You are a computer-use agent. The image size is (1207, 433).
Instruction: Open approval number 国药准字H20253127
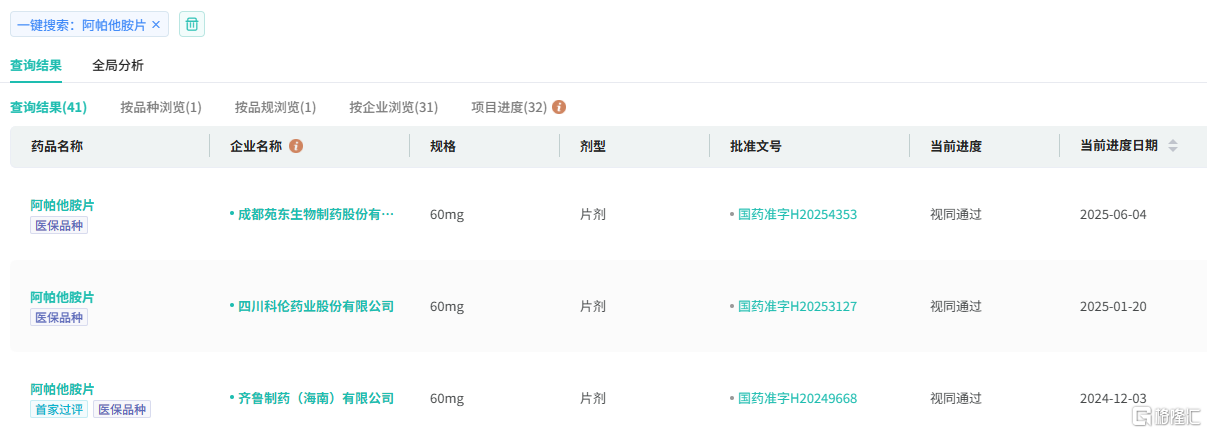click(797, 306)
